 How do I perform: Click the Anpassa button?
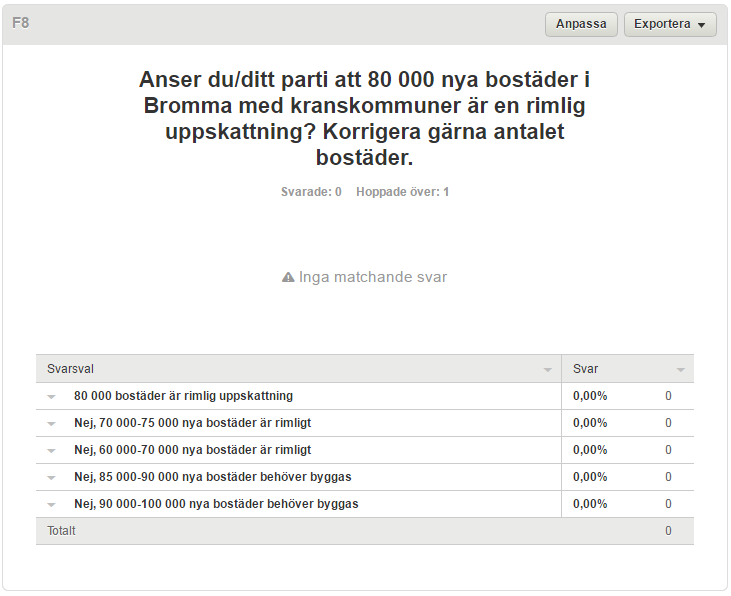tap(581, 24)
